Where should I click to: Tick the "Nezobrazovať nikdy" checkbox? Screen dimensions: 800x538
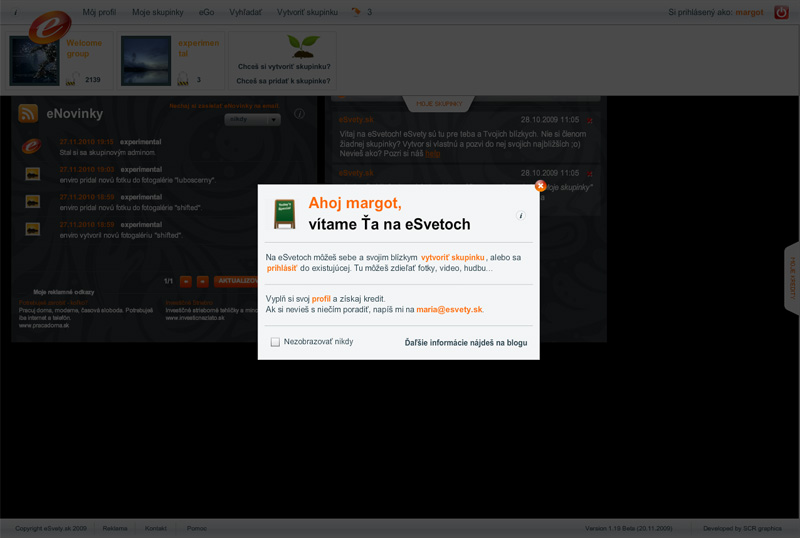click(x=275, y=342)
